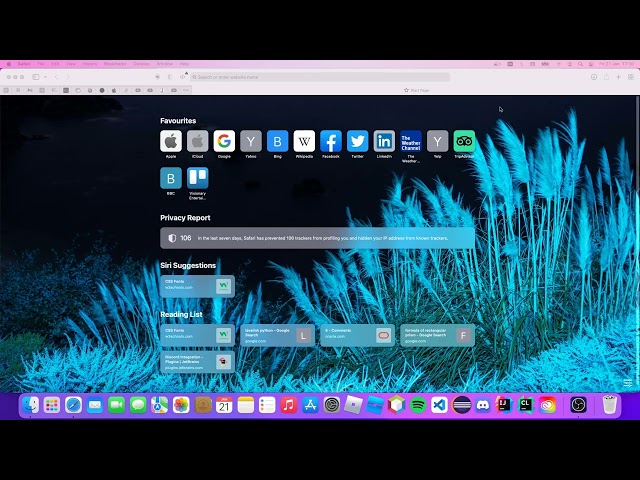This screenshot has width=640, height=480.
Task: Open the Privacy Report banner
Action: click(x=317, y=238)
